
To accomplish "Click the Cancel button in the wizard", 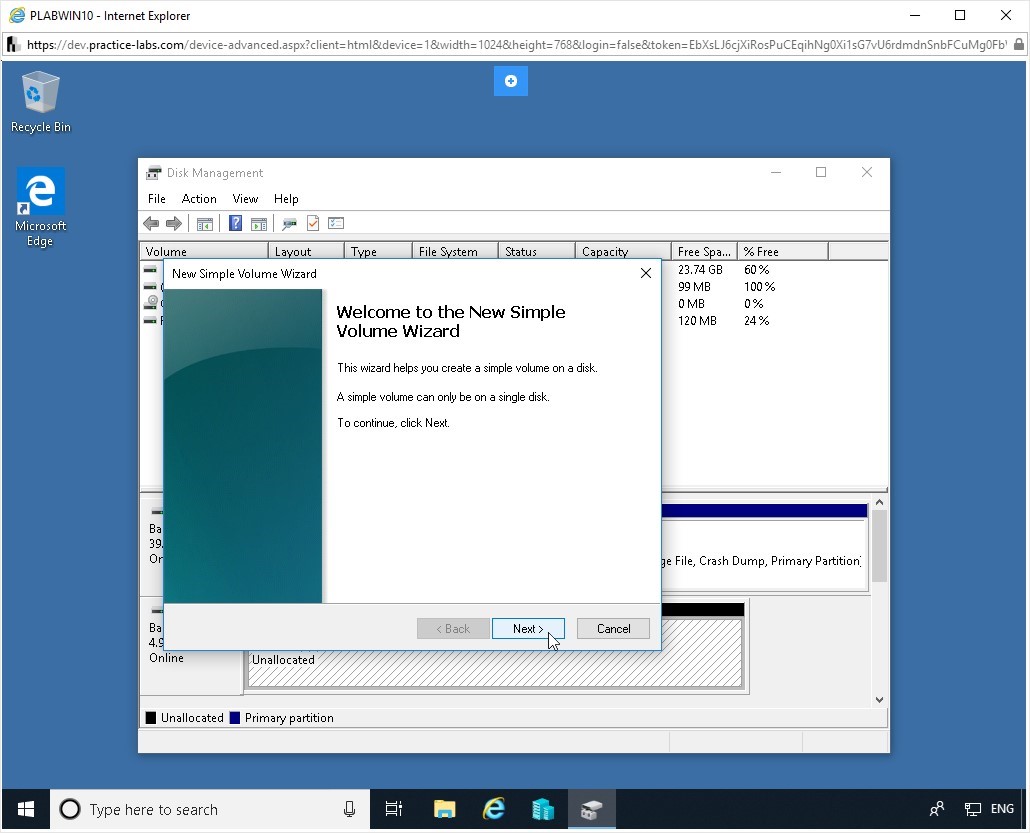I will [x=614, y=629].
